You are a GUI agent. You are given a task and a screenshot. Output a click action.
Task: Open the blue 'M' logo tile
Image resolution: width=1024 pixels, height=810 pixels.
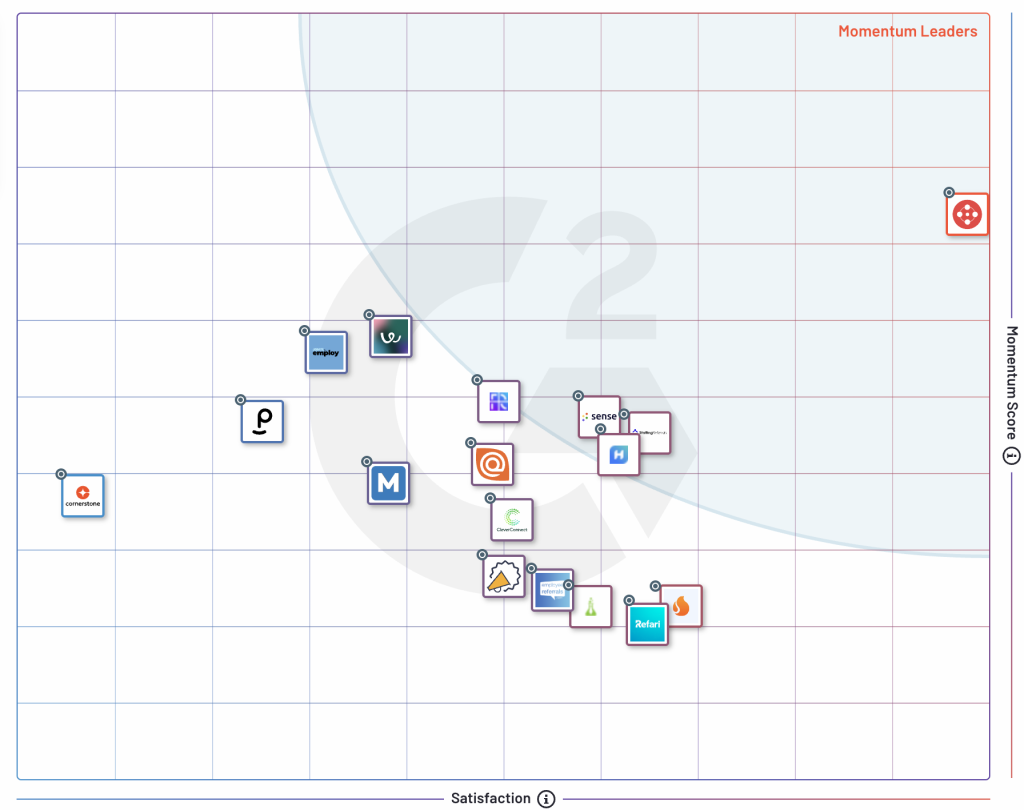[389, 483]
